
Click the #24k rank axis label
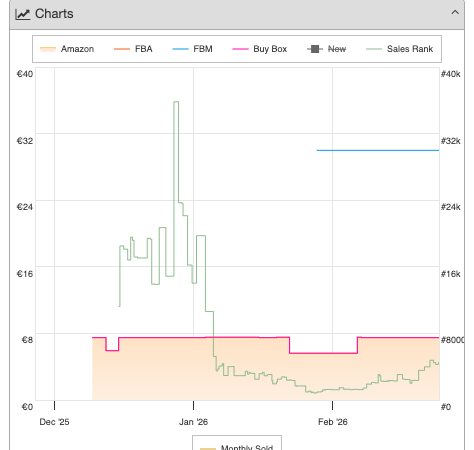click(x=451, y=207)
